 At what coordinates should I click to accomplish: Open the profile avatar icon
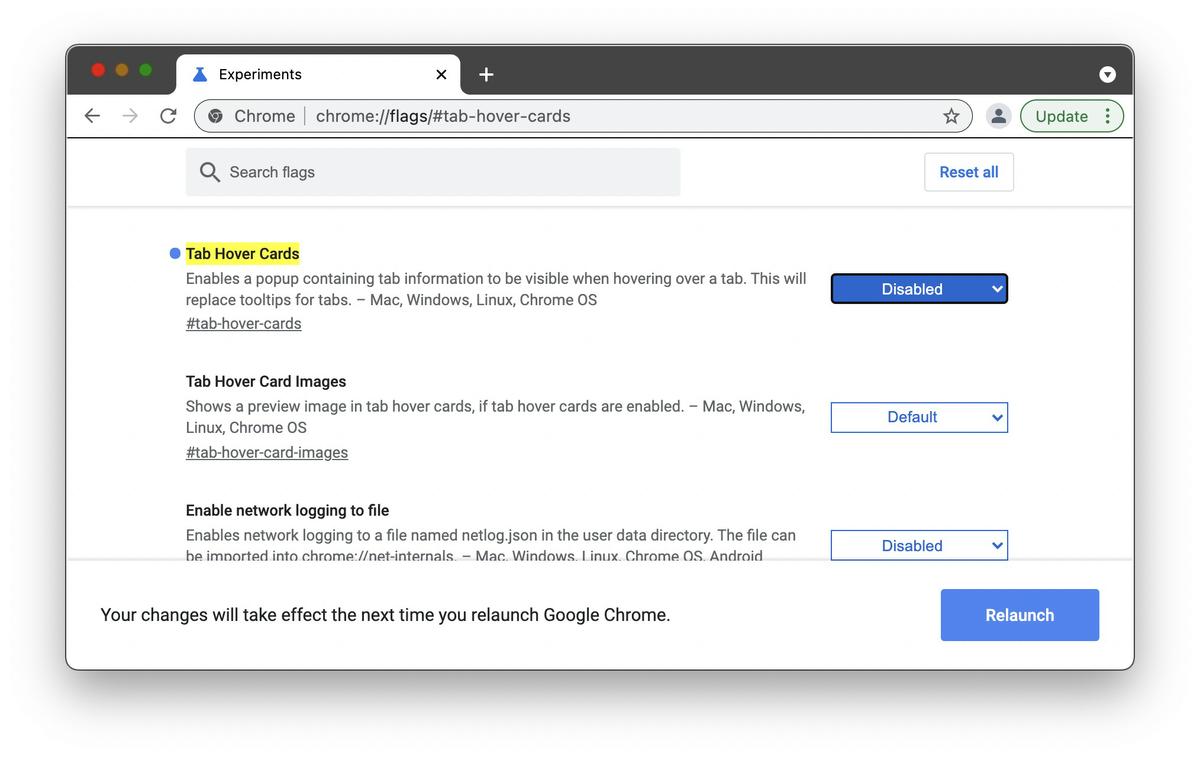click(998, 115)
